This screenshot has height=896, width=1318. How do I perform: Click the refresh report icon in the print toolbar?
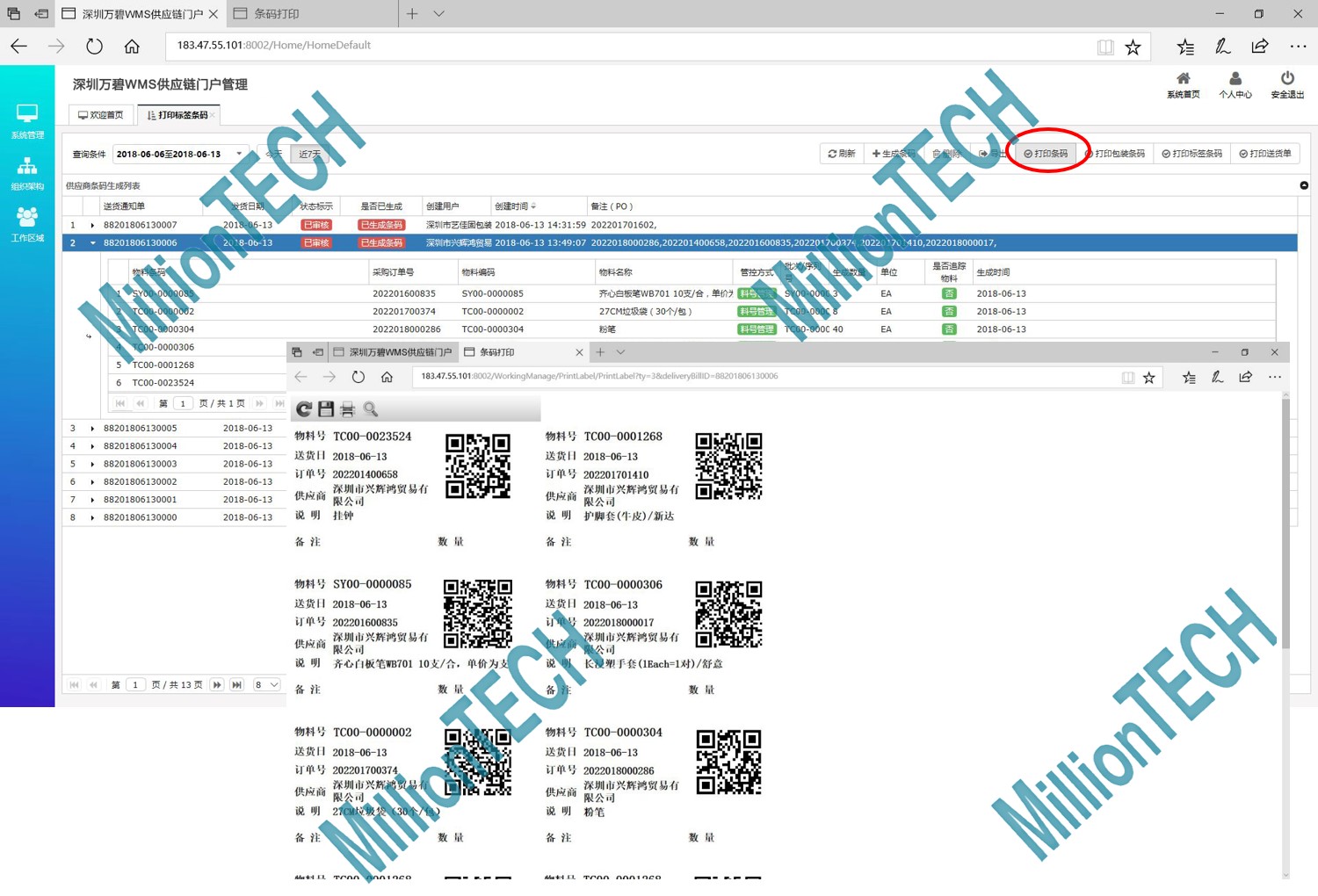tap(304, 409)
